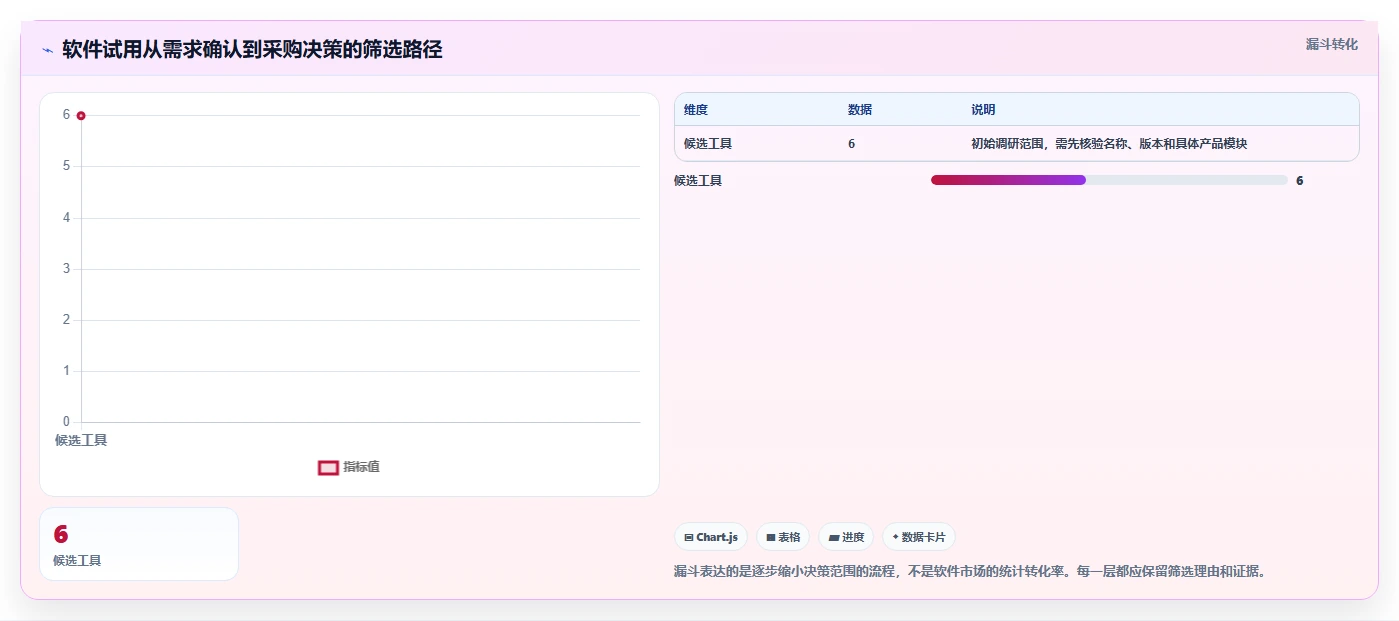Click the 说明 column header

[x=983, y=110]
